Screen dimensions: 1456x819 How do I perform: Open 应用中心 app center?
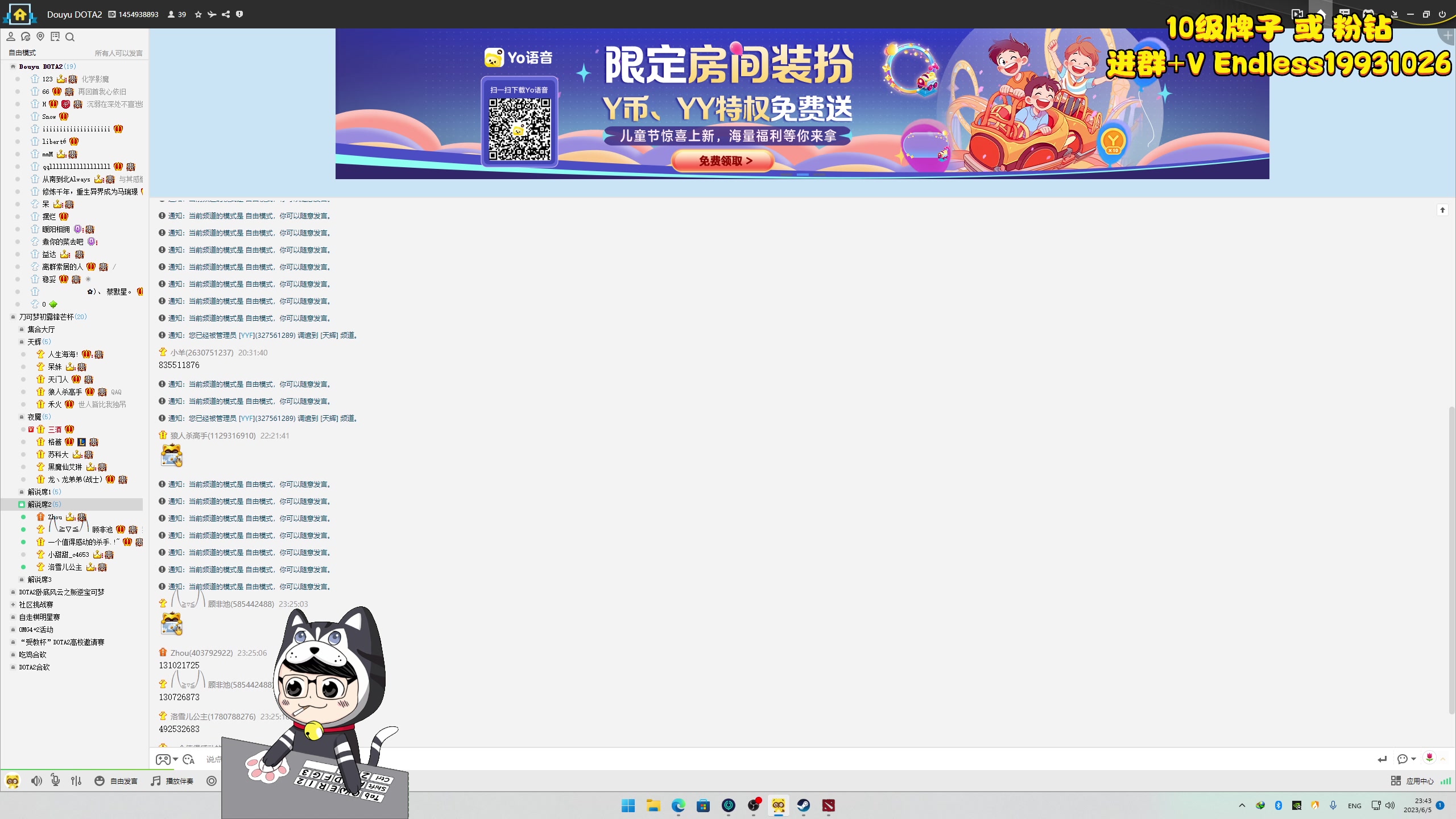pos(1412,781)
